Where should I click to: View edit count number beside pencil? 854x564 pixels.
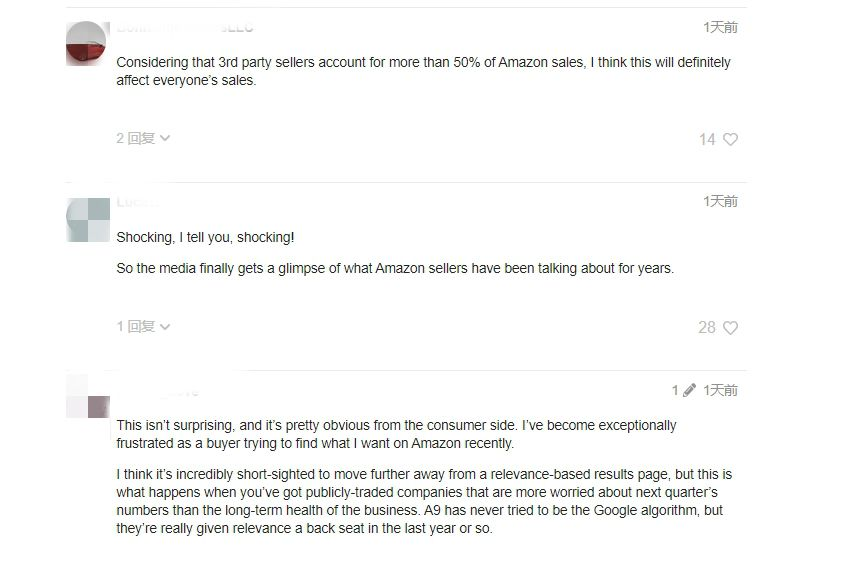coord(675,390)
